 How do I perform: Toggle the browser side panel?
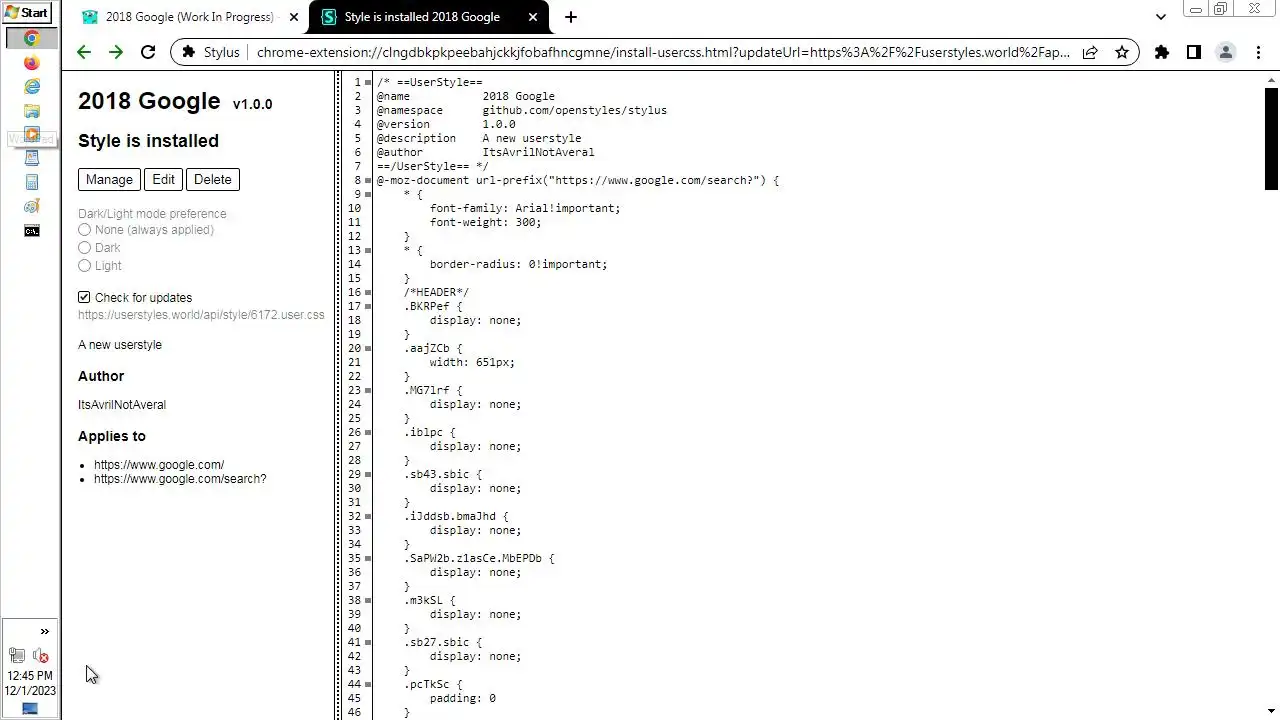[1194, 52]
